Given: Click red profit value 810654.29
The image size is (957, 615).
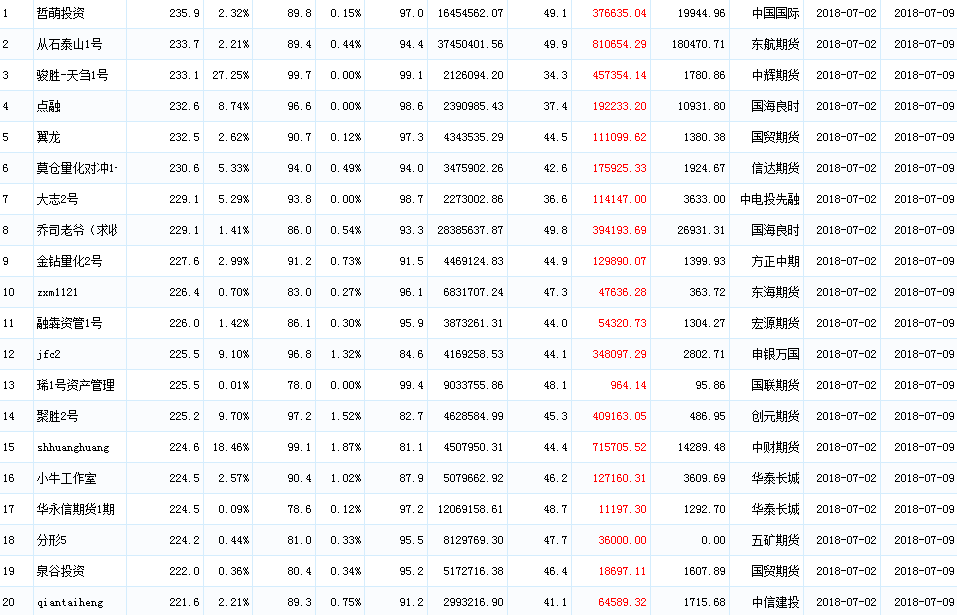Looking at the screenshot, I should pyautogui.click(x=619, y=44).
